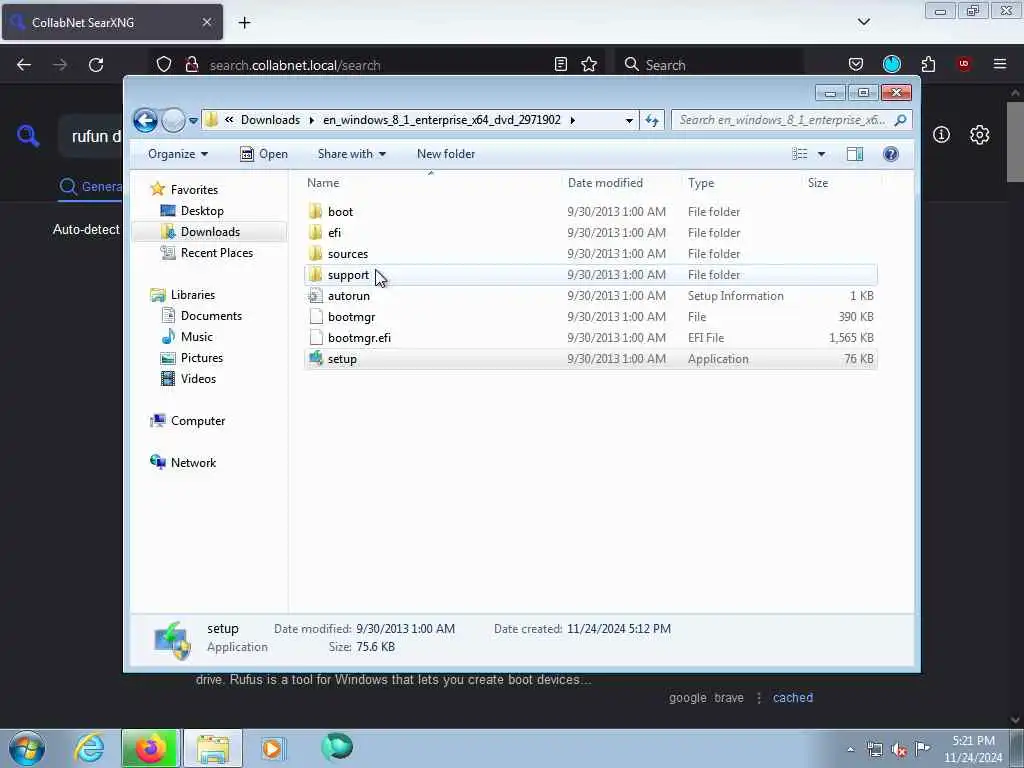Screen dimensions: 1024x768
Task: Click the New folder button
Action: click(x=446, y=154)
